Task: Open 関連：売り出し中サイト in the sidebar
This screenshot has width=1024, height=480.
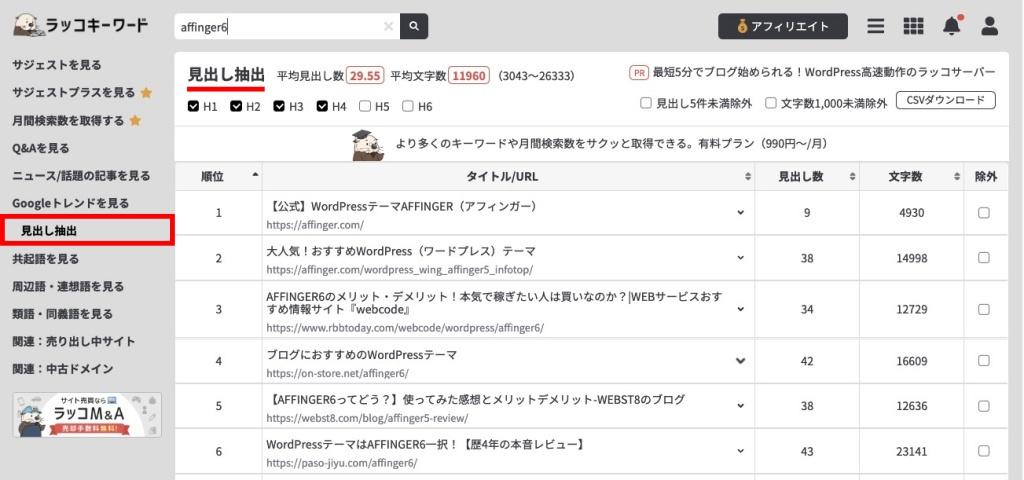Action: coord(74,341)
